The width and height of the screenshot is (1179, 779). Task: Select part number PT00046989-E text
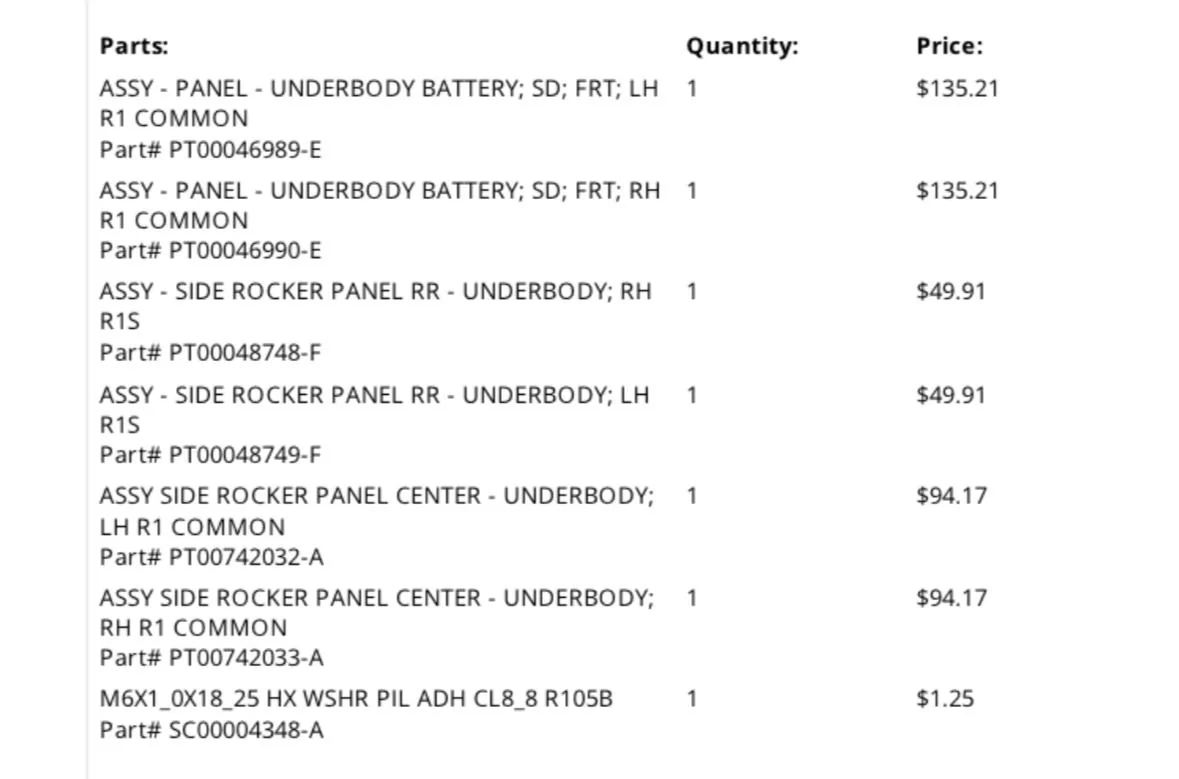[x=245, y=150]
